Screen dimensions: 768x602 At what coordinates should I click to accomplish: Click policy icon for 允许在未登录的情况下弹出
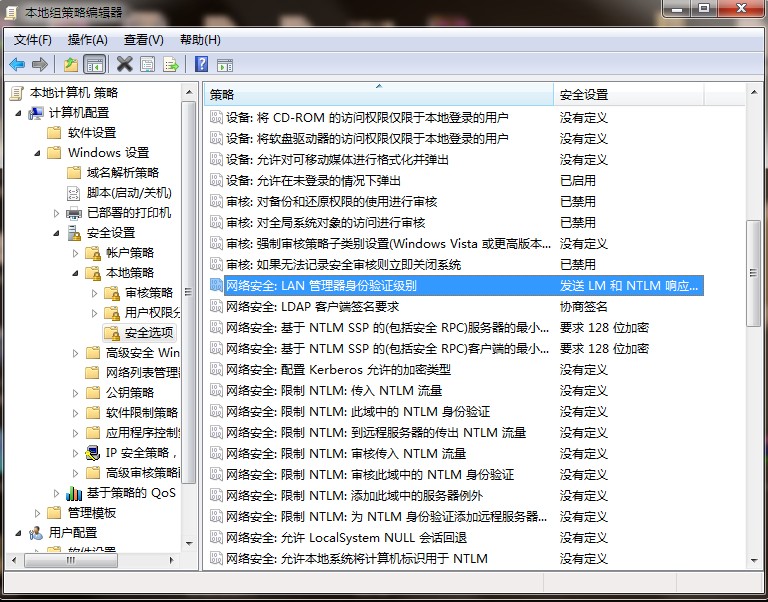point(216,180)
